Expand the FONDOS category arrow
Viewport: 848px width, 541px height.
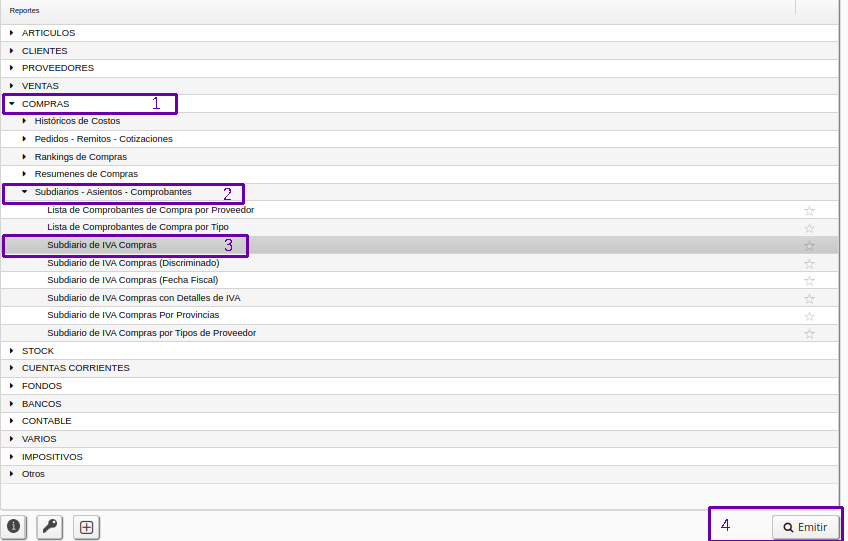[x=11, y=386]
